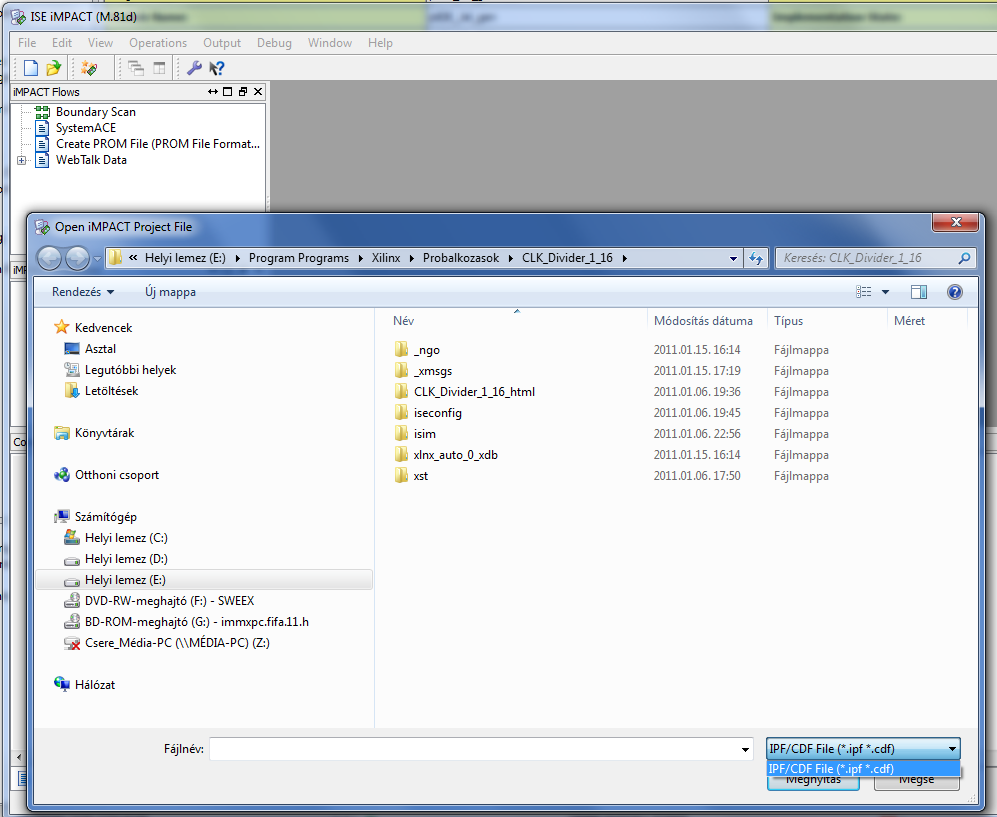Select Create PROM File flow item
Image resolution: width=997 pixels, height=817 pixels.
[158, 144]
